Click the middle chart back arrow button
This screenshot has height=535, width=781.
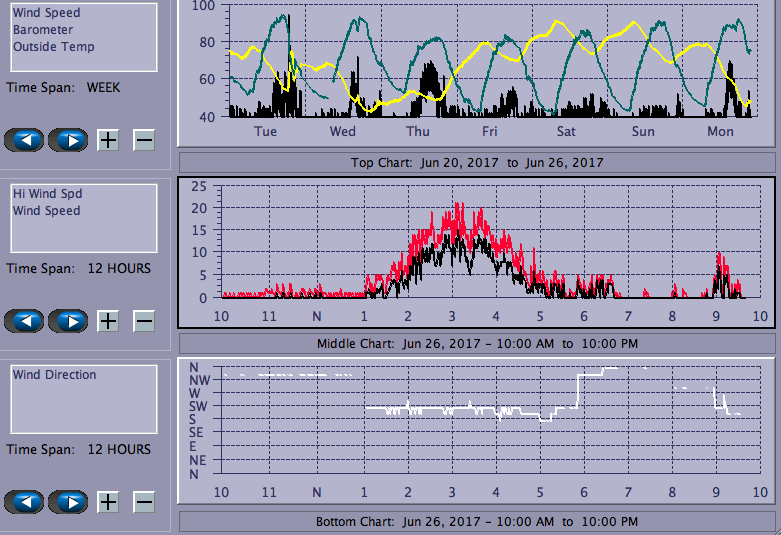pyautogui.click(x=25, y=321)
